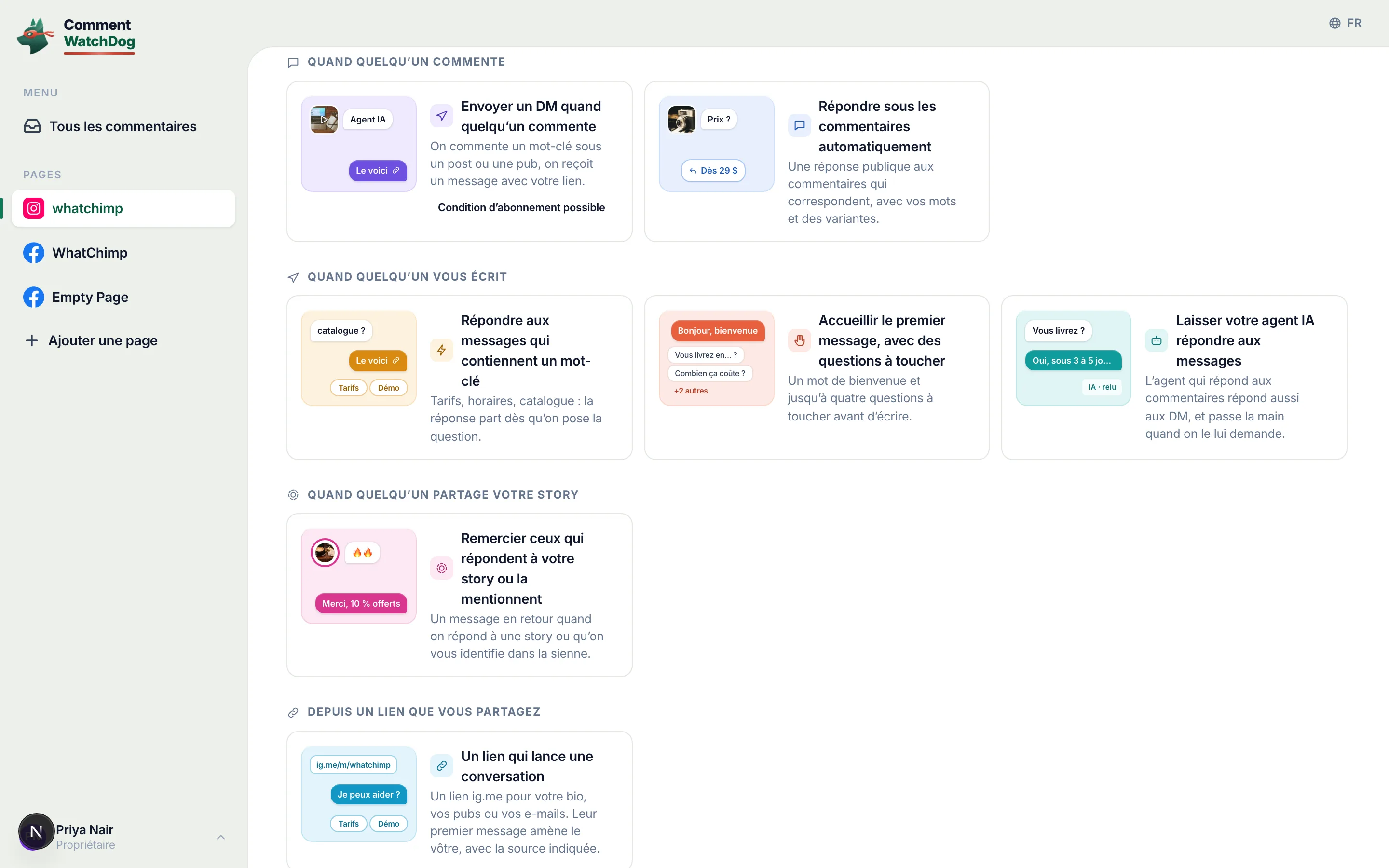Open Un lien qui lance une conversation card

click(459, 800)
